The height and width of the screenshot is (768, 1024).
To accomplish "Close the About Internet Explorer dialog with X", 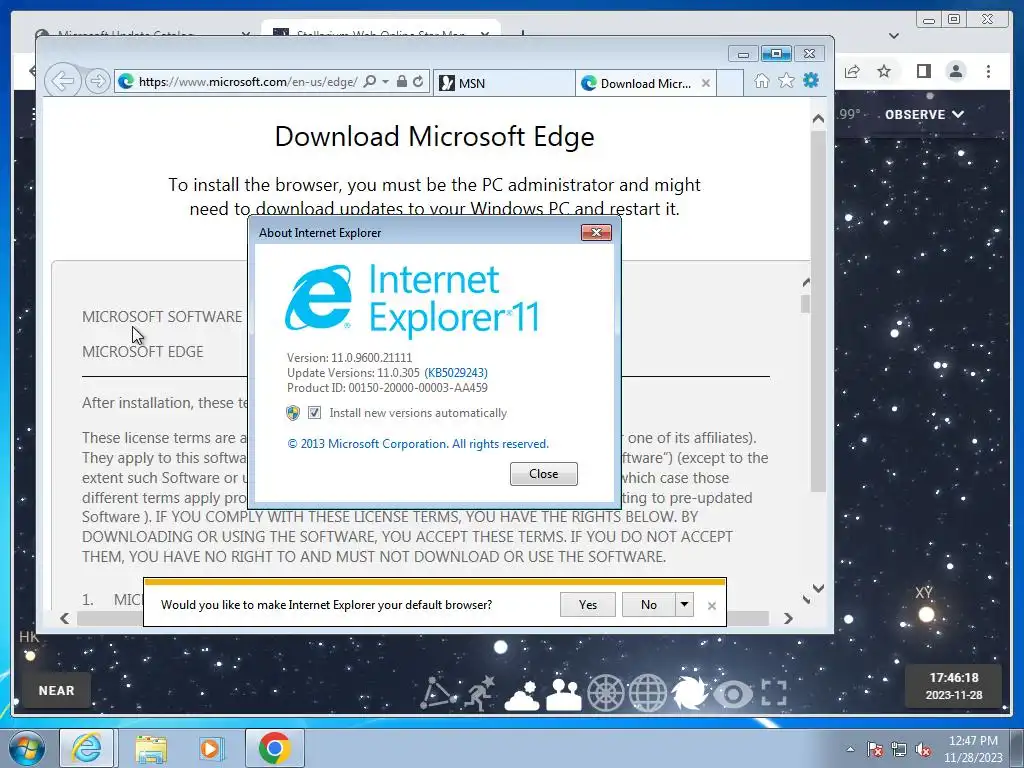I will pos(596,232).
